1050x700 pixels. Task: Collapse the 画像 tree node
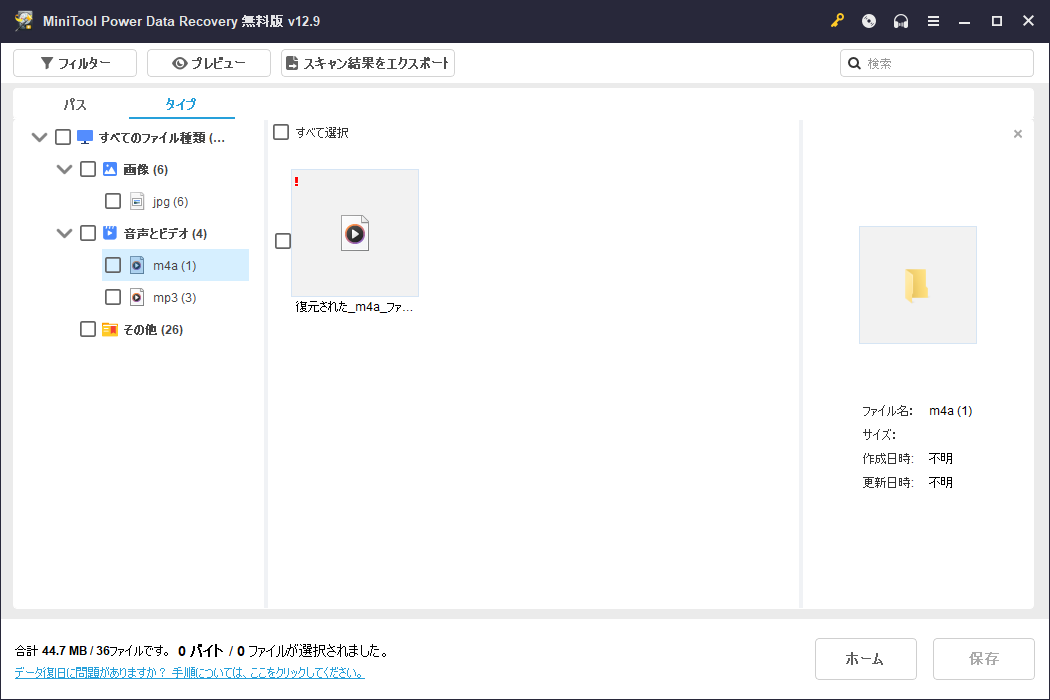pos(64,169)
